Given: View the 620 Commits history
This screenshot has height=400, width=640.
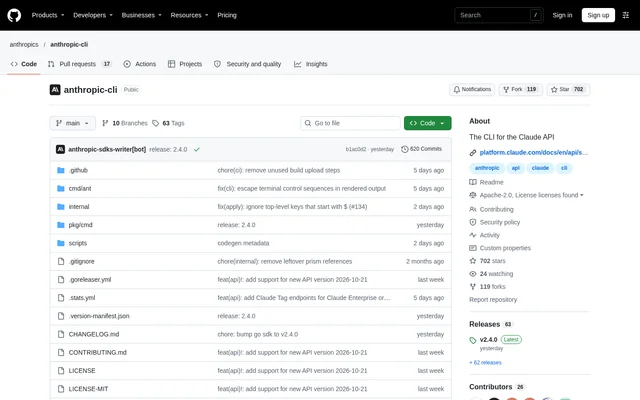Looking at the screenshot, I should click(x=421, y=149).
